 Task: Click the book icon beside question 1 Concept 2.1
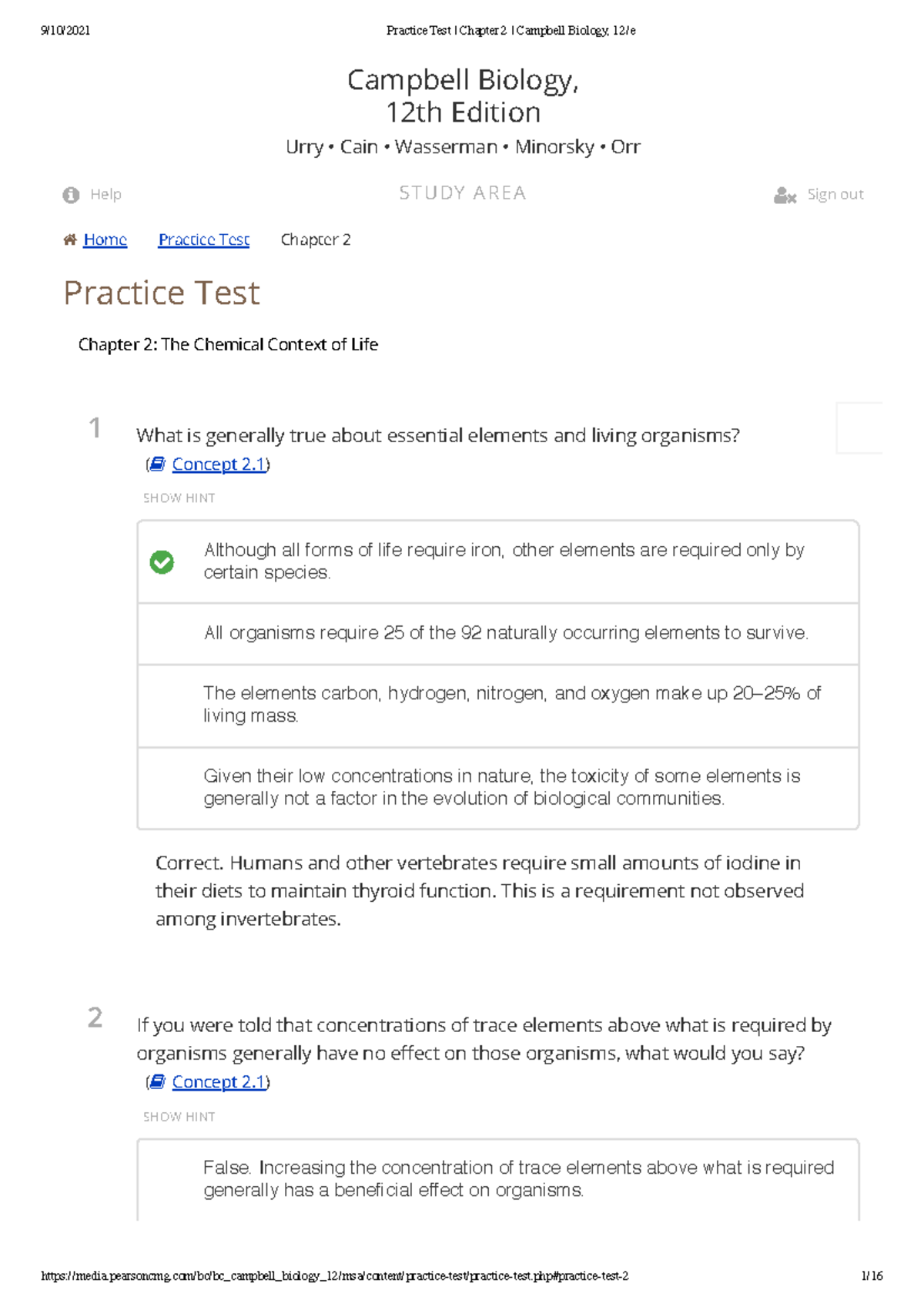coord(157,464)
